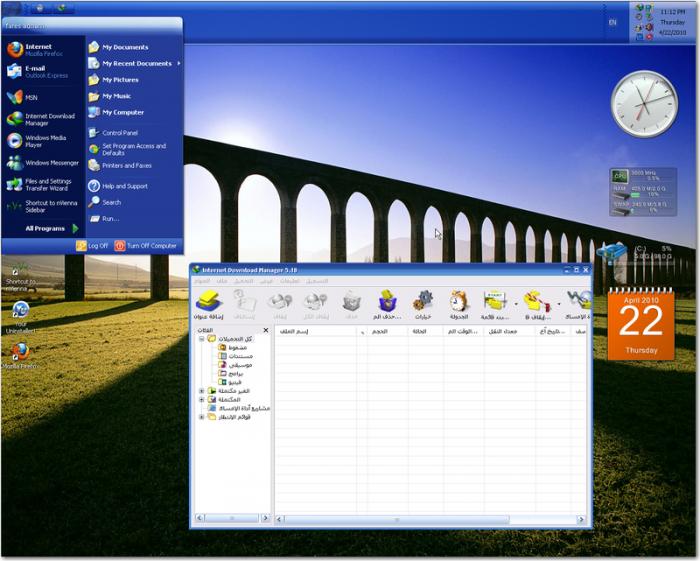This screenshot has width=700, height=561.
Task: Open the Help (تعليمات) menu in IDM
Action: pos(289,281)
